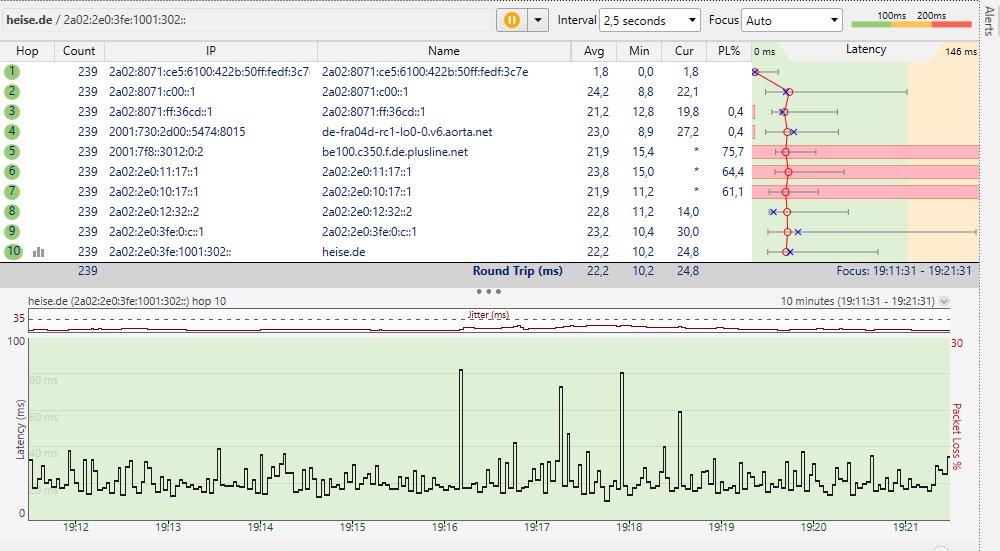1000x551 pixels.
Task: Sort by the Avg column header
Action: [x=594, y=51]
